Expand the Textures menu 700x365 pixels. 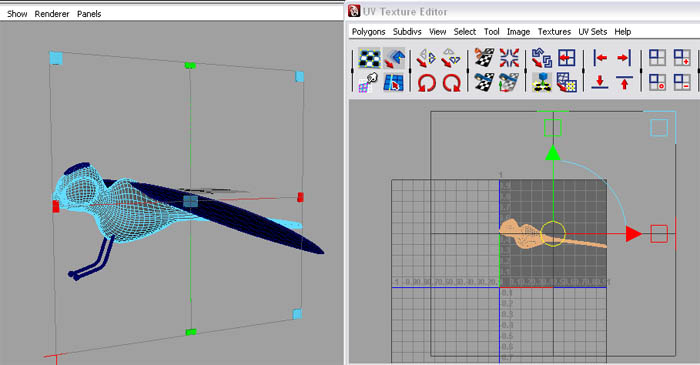tap(554, 32)
